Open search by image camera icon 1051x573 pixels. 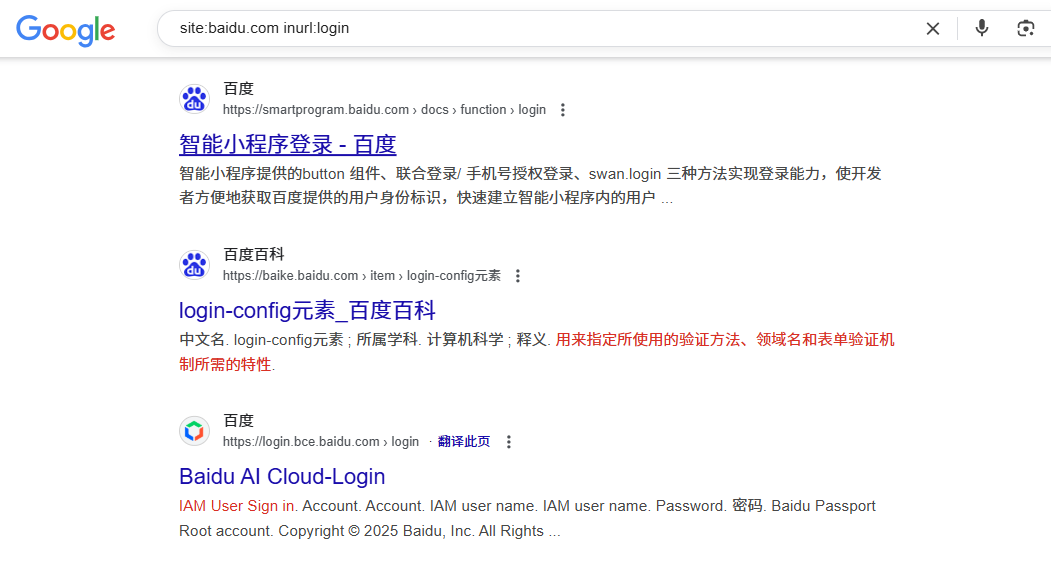point(1025,28)
